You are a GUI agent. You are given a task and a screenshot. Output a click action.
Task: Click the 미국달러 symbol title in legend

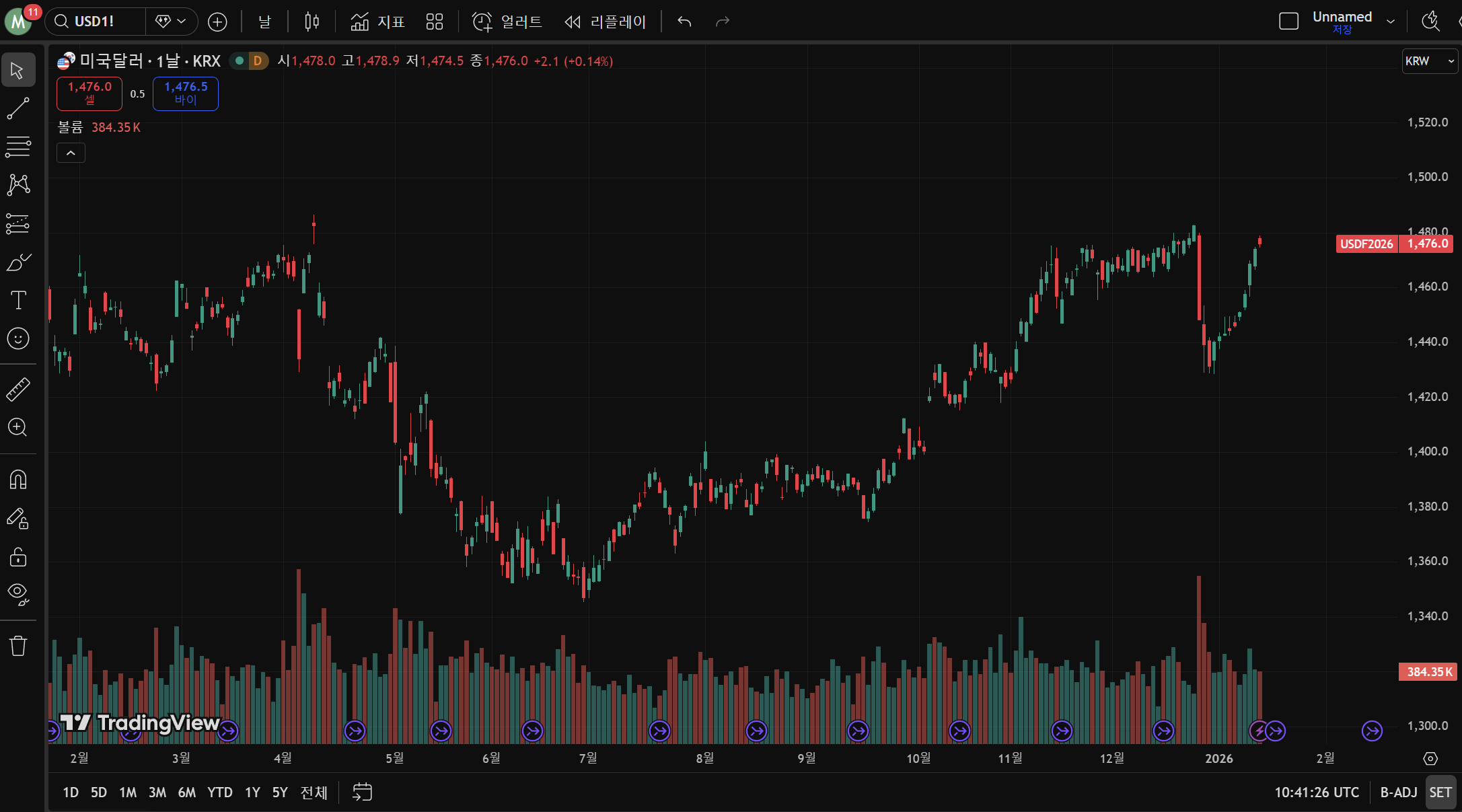coord(111,61)
